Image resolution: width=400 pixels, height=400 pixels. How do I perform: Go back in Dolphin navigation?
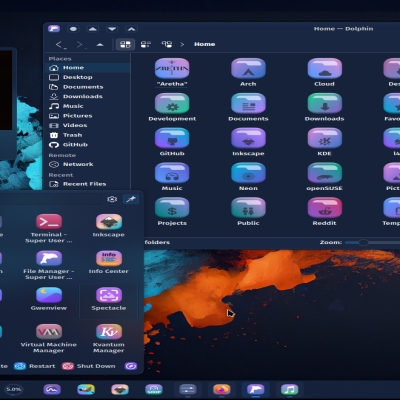tap(60, 44)
